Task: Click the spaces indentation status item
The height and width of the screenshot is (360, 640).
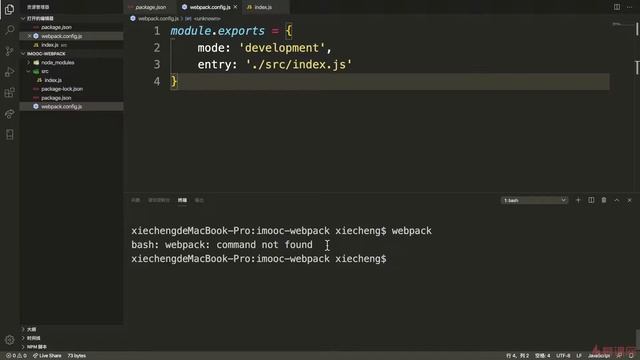Action: (x=542, y=356)
